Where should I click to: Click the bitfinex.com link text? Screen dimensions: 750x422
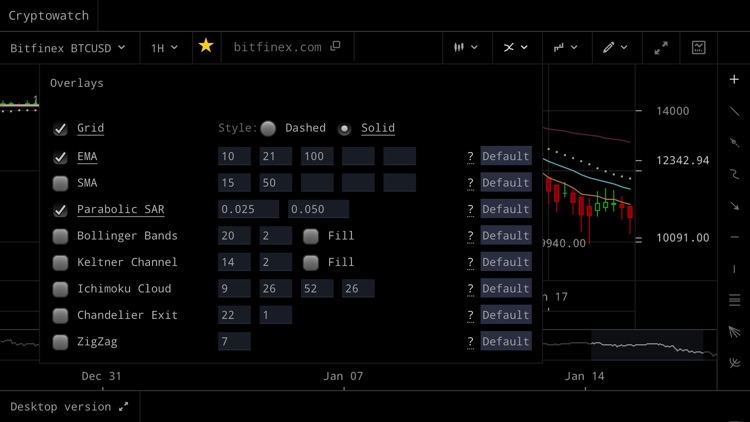(x=277, y=47)
